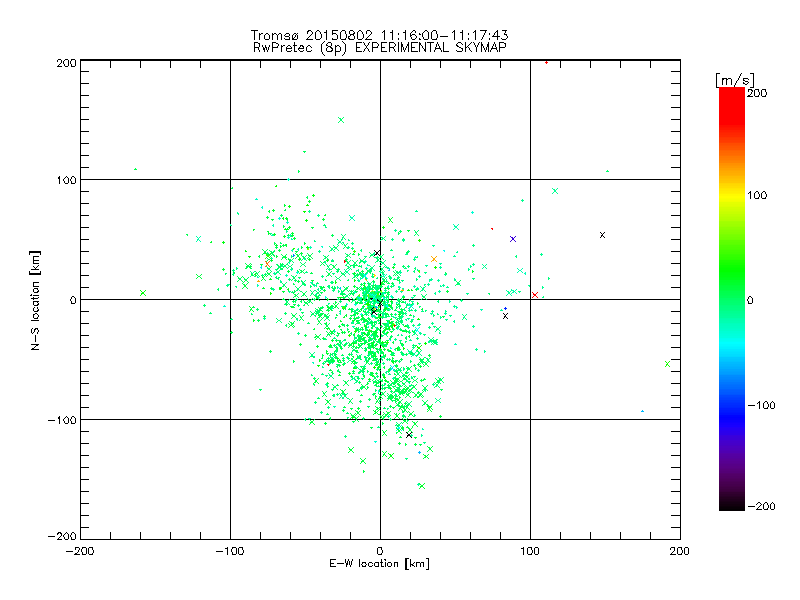Click the E-W location [km] axis label
Image resolution: width=800 pixels, height=600 pixels.
379,564
